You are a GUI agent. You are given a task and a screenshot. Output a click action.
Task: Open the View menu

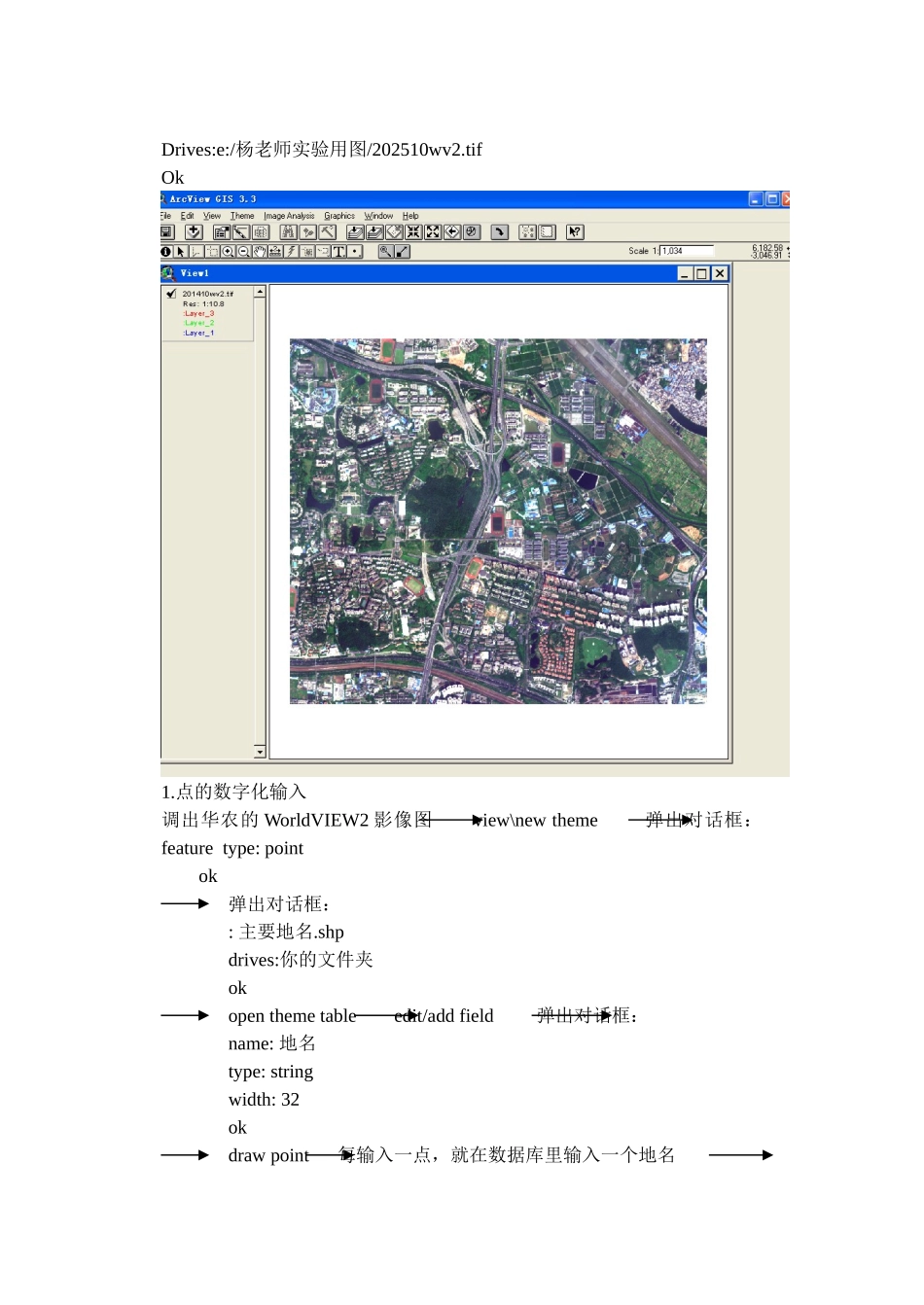coord(212,216)
